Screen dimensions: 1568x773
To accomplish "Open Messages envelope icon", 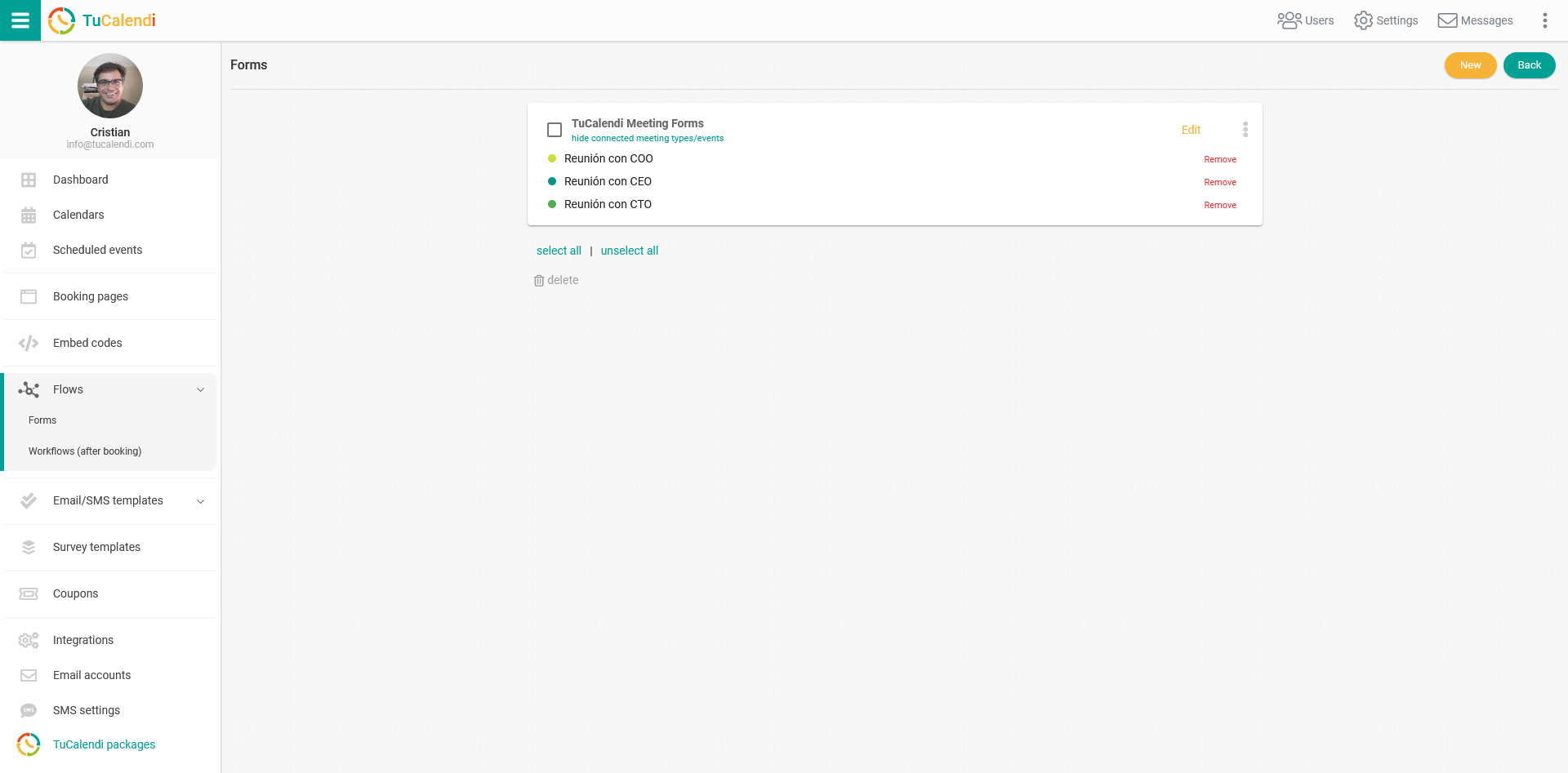I will pyautogui.click(x=1475, y=20).
